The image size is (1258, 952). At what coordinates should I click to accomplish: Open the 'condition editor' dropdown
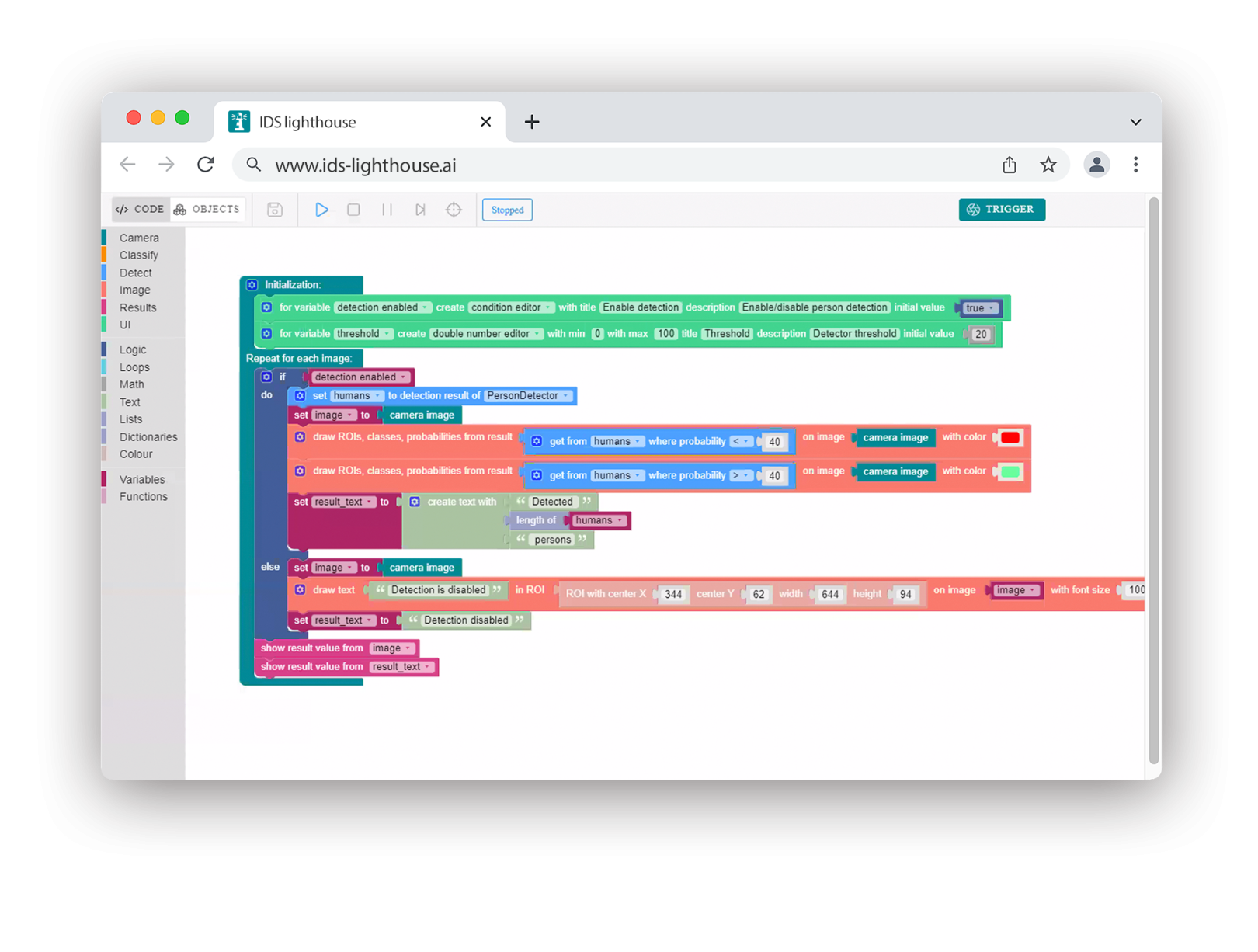tap(511, 307)
